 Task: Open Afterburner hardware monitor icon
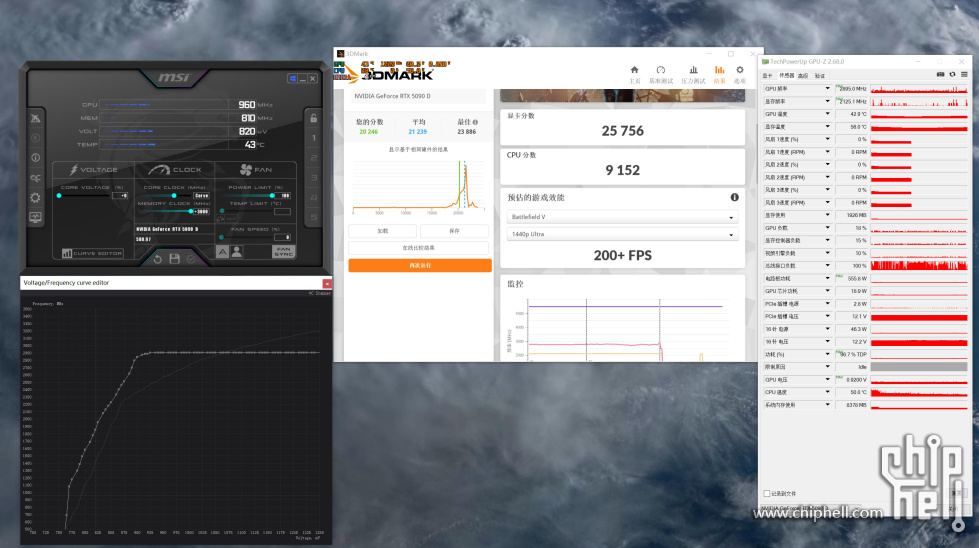coord(35,217)
